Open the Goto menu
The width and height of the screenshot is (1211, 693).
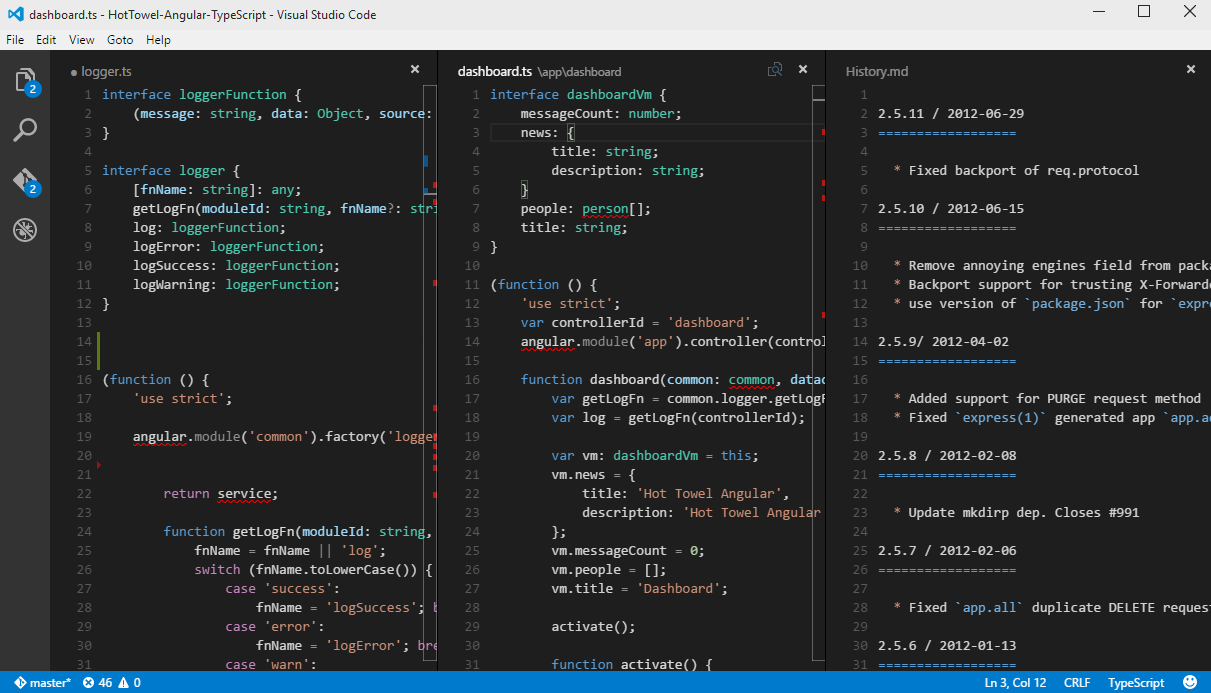[120, 40]
